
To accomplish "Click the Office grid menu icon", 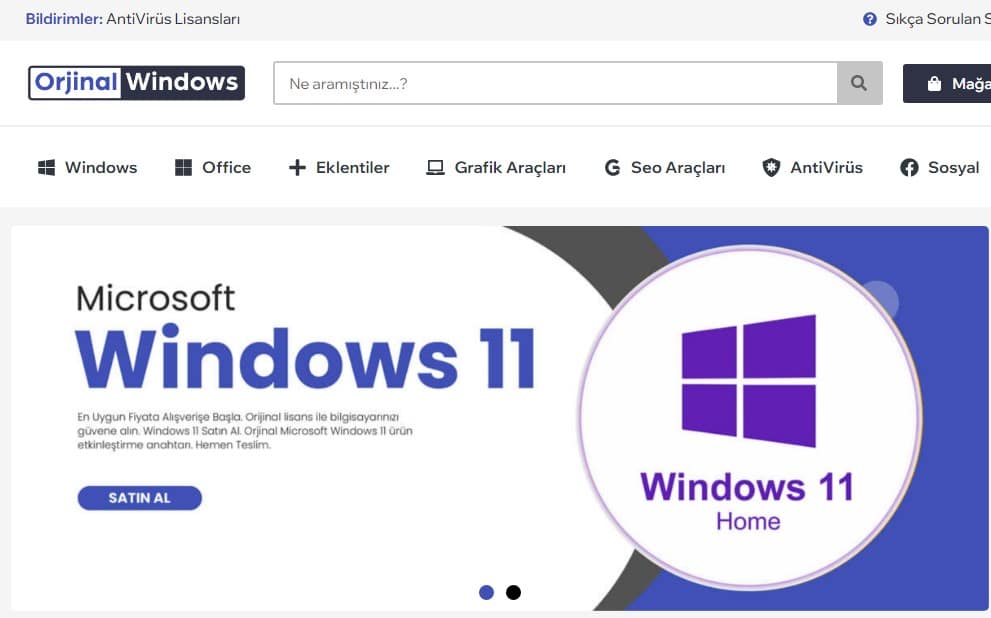I will coord(183,167).
